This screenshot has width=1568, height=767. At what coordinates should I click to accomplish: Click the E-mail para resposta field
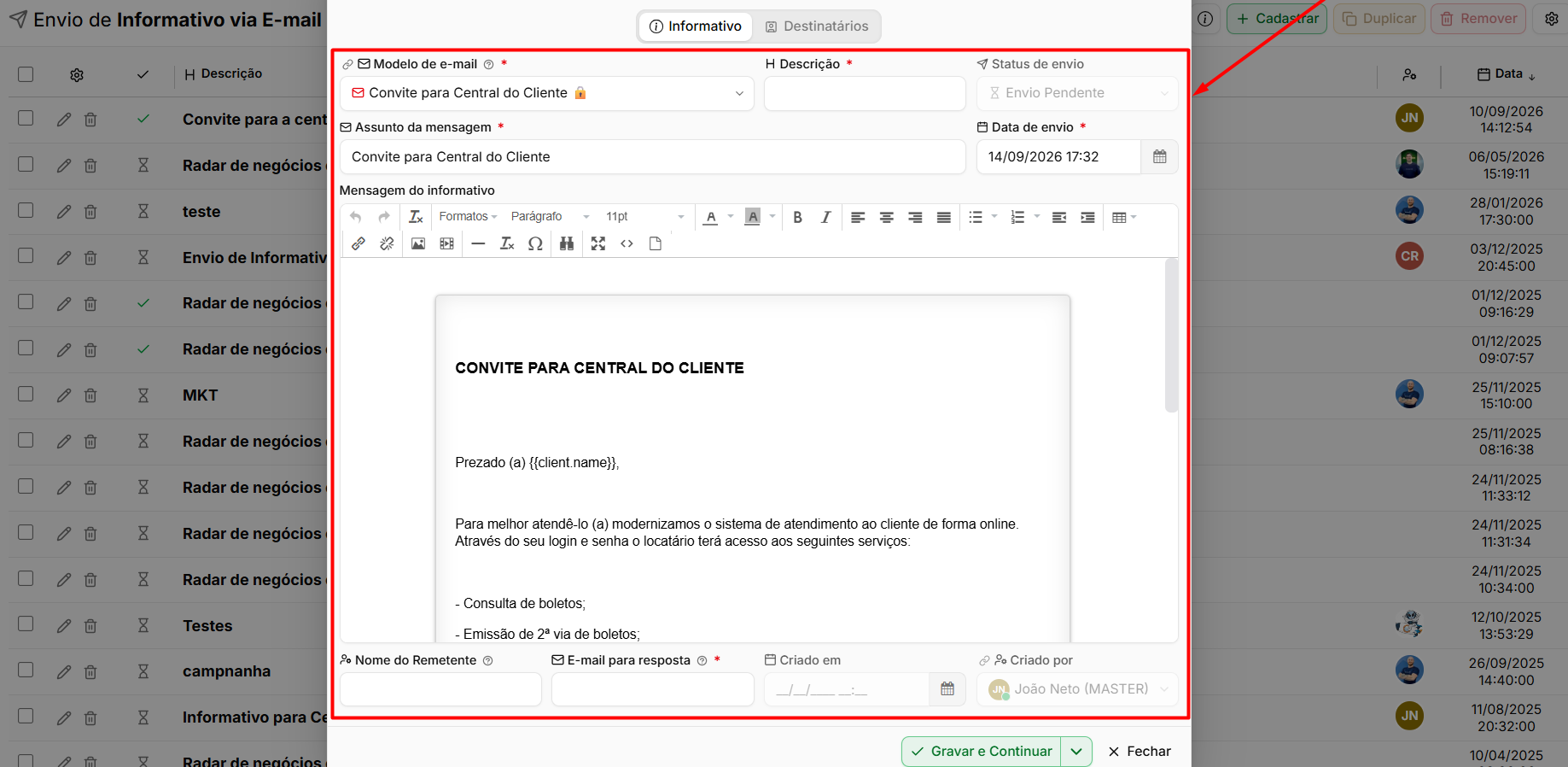[x=652, y=689]
